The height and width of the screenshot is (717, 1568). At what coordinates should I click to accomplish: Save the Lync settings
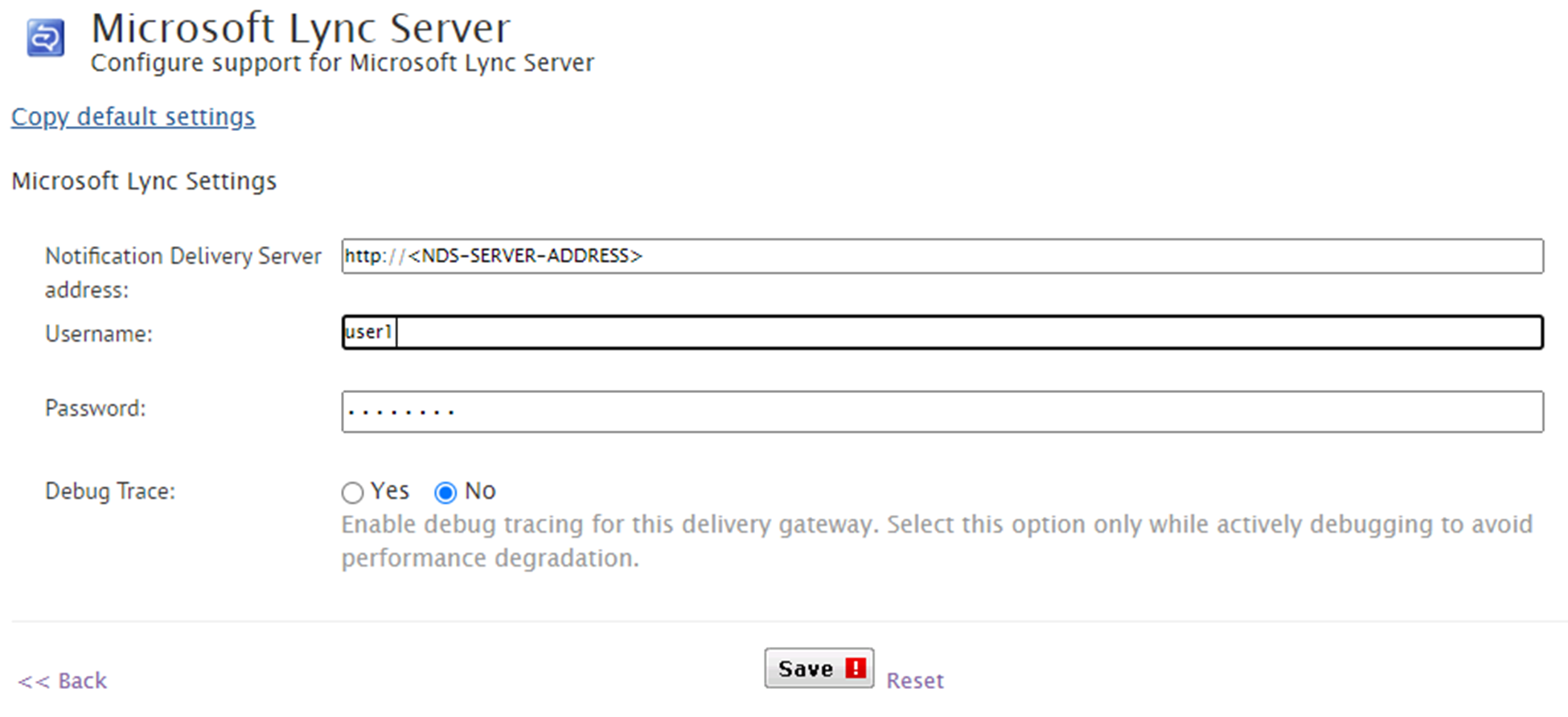(819, 668)
